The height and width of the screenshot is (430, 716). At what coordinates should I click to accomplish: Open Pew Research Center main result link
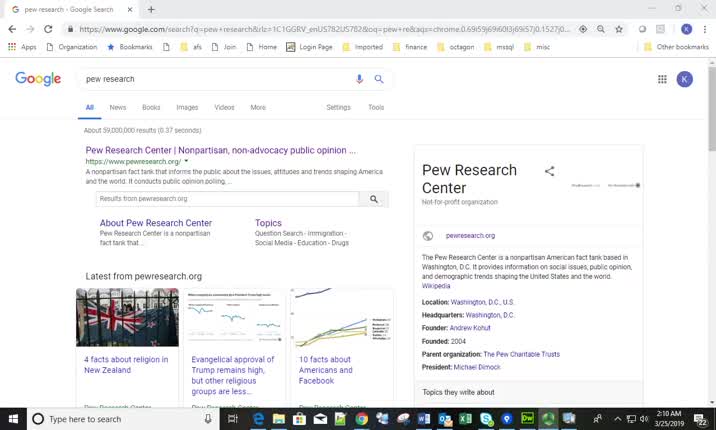coord(221,150)
